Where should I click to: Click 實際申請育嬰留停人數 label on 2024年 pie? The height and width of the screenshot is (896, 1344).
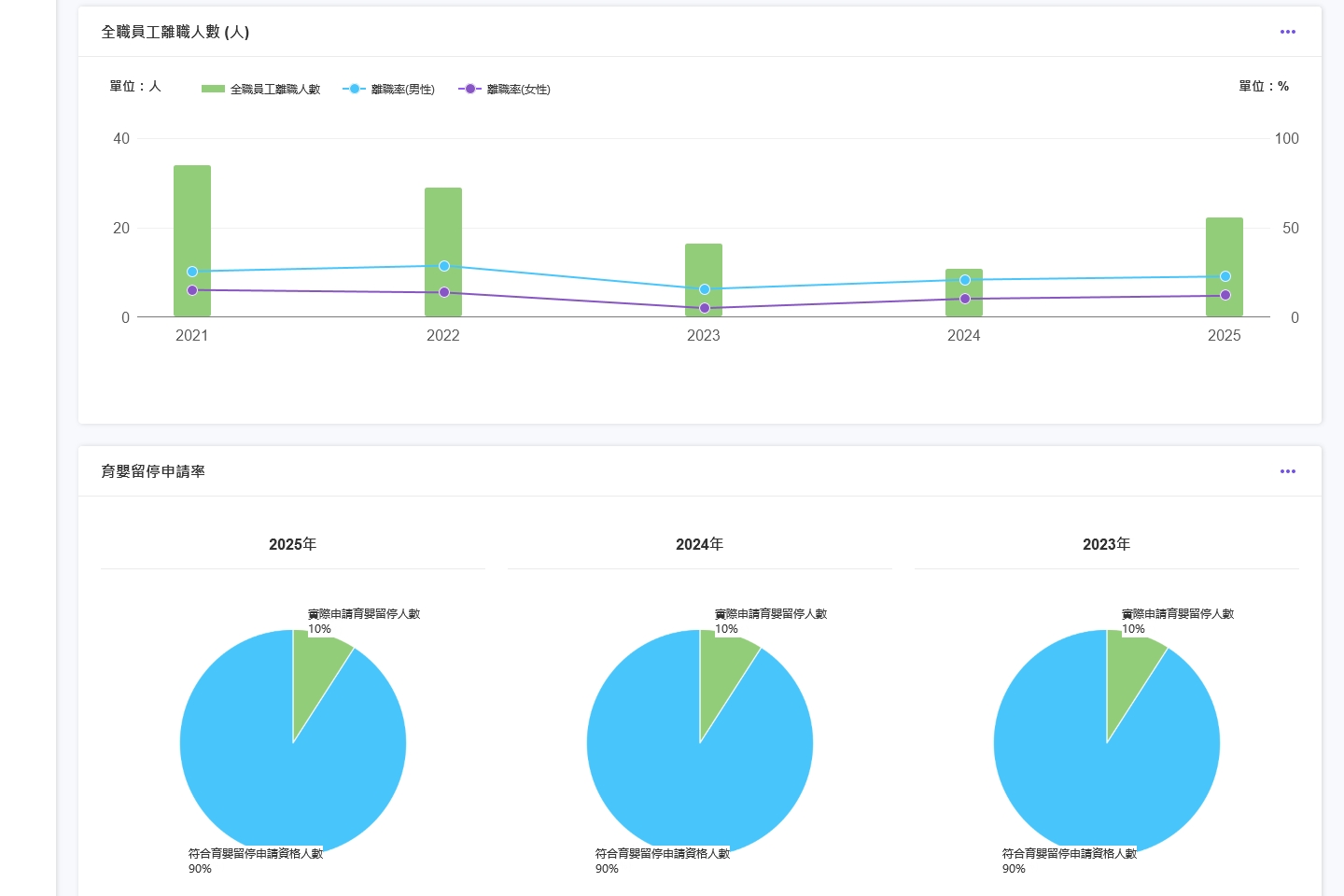point(771,614)
